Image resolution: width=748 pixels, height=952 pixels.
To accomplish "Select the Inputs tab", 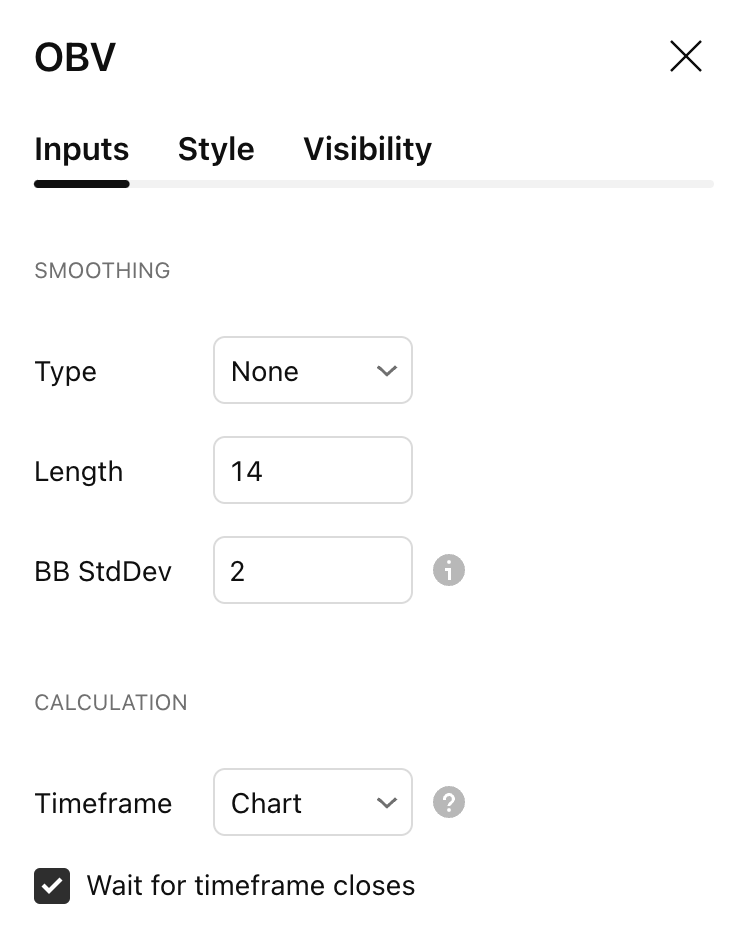I will click(81, 149).
